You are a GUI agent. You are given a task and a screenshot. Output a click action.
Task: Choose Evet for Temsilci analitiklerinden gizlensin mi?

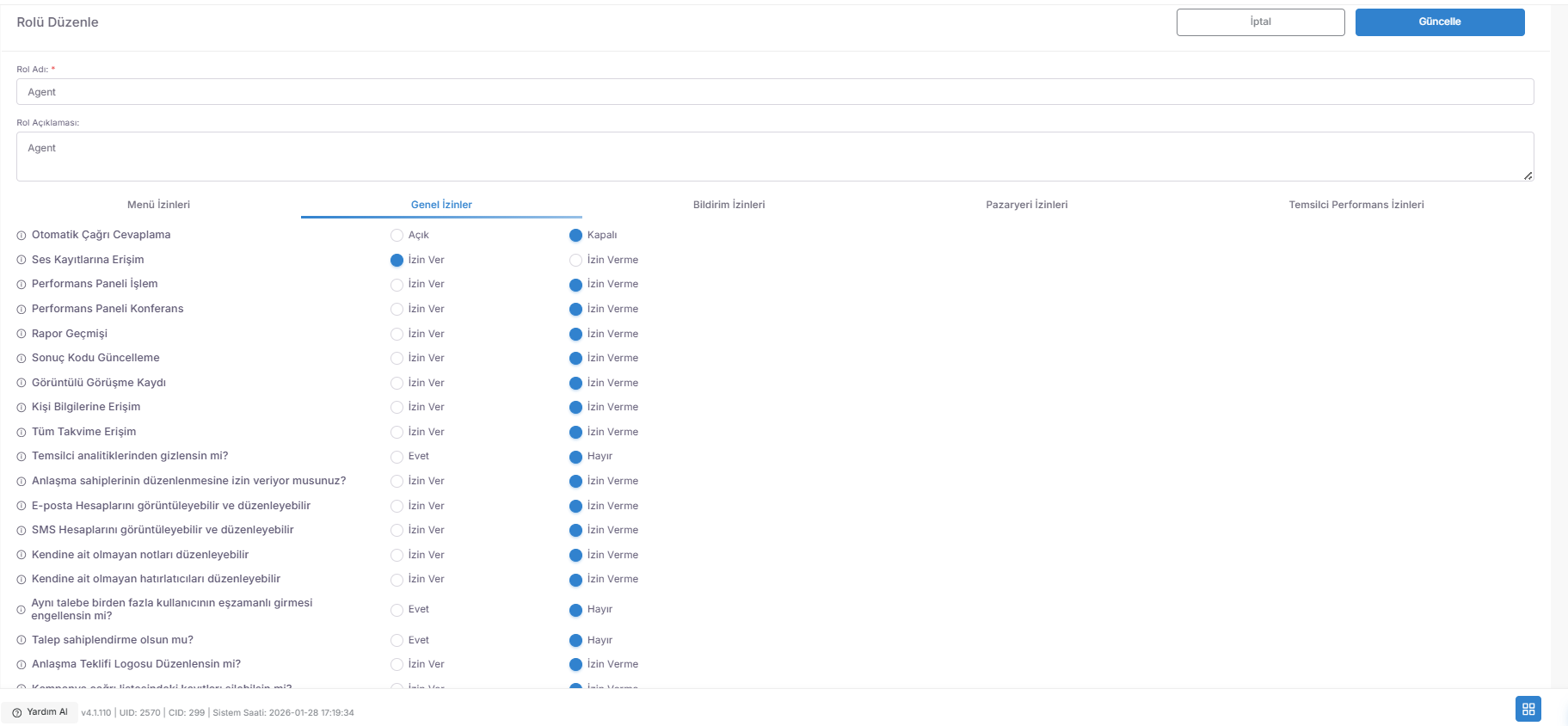pos(397,457)
